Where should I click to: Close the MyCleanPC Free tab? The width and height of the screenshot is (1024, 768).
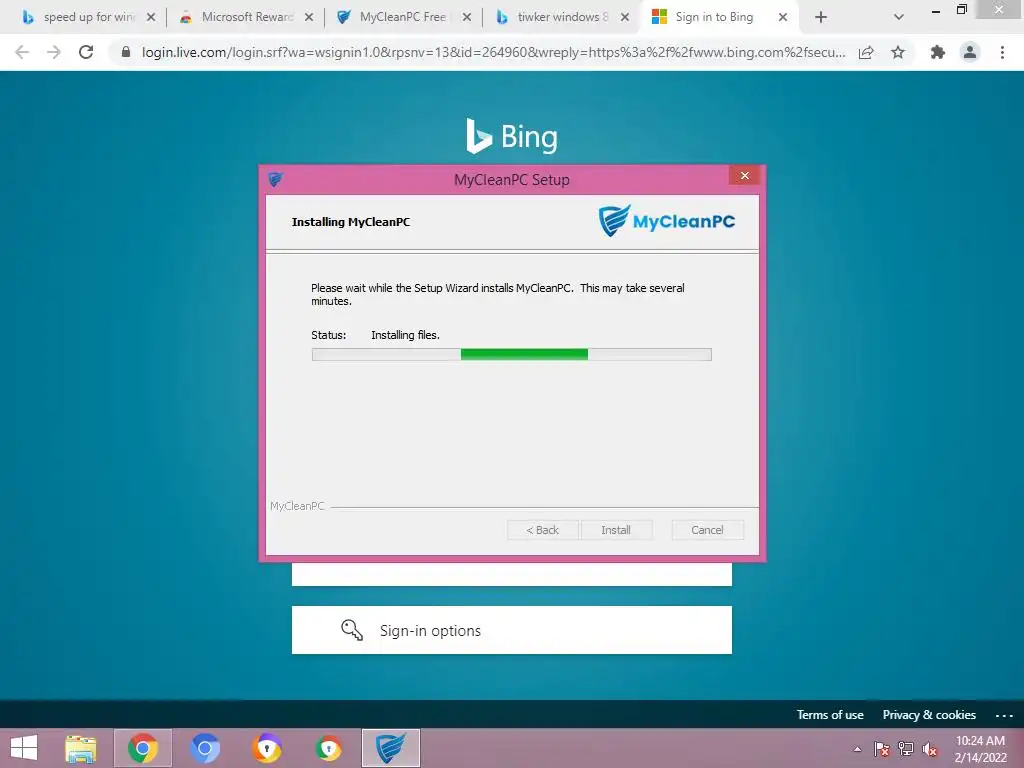(x=467, y=17)
